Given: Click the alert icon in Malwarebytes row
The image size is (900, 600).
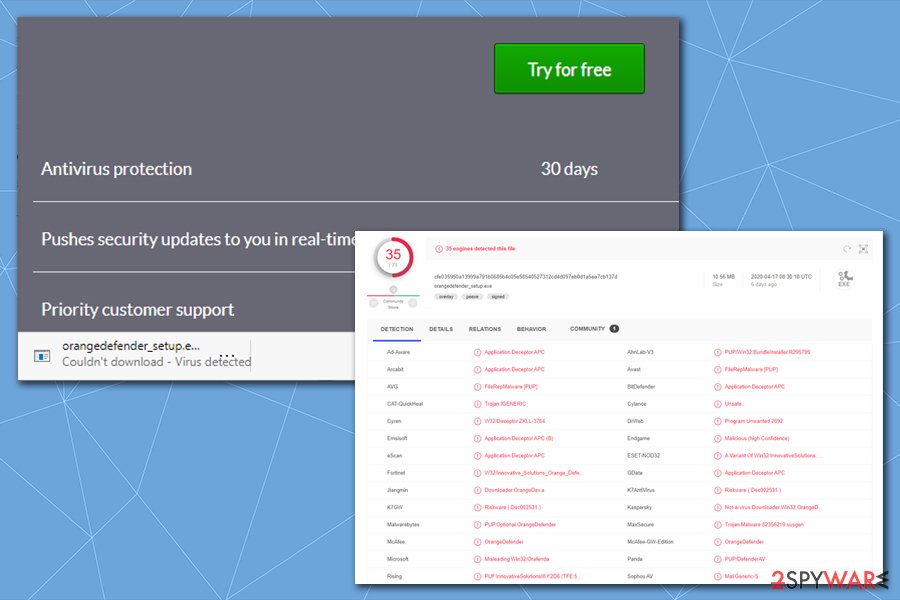Looking at the screenshot, I should pyautogui.click(x=477, y=524).
